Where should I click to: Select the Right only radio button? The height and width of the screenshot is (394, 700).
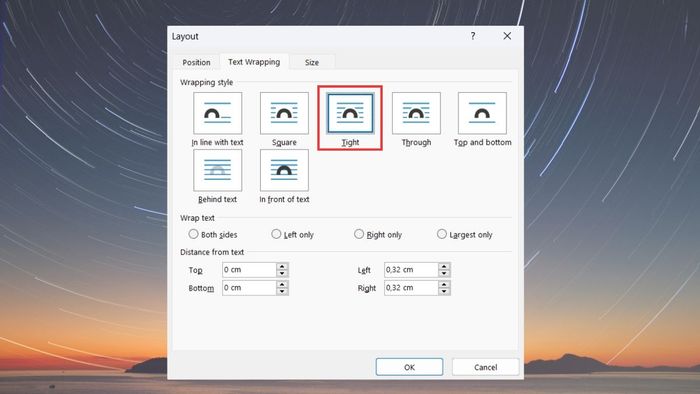tap(359, 234)
